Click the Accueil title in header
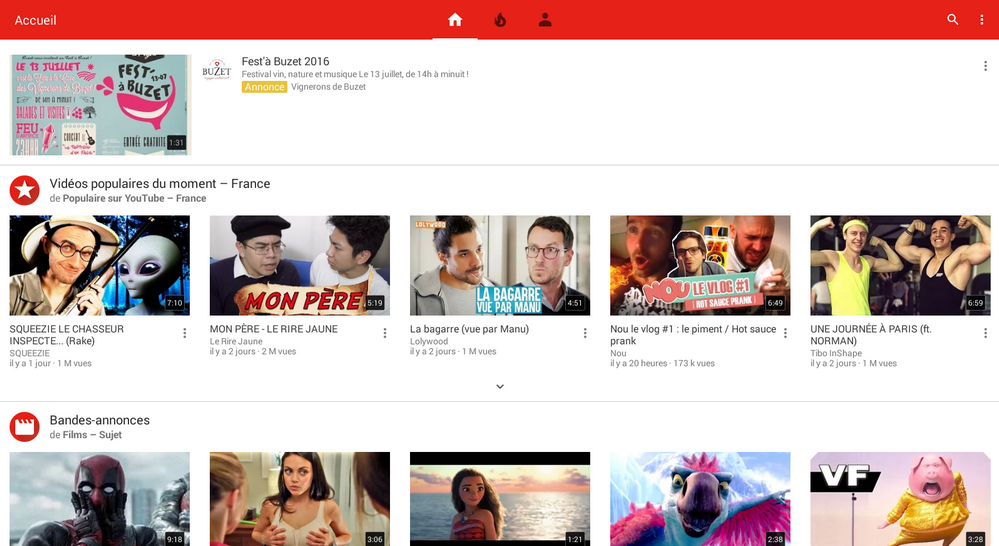 [35, 20]
